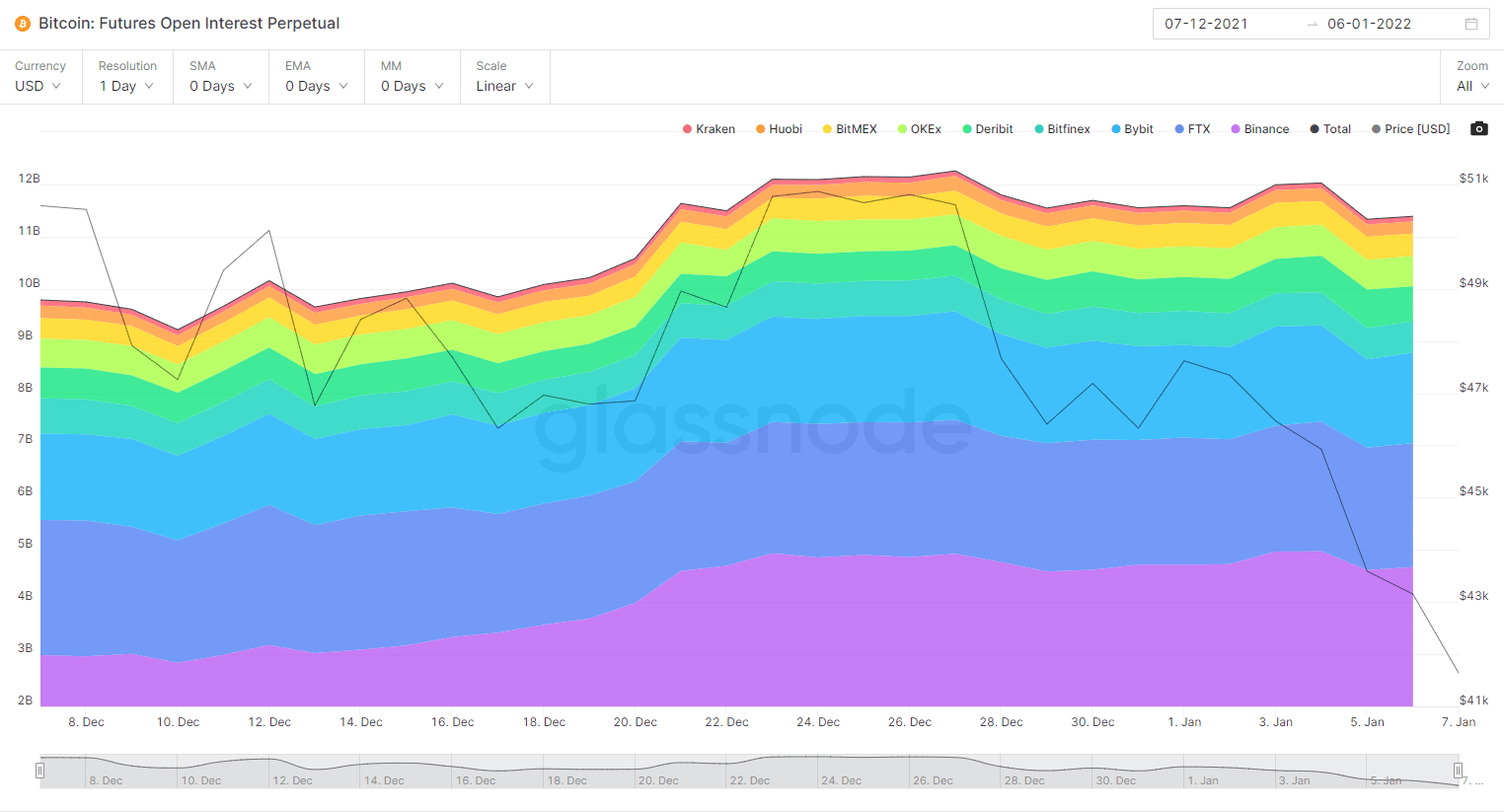Expand the Resolution 1 Day dropdown
The height and width of the screenshot is (812, 1504).
(126, 86)
